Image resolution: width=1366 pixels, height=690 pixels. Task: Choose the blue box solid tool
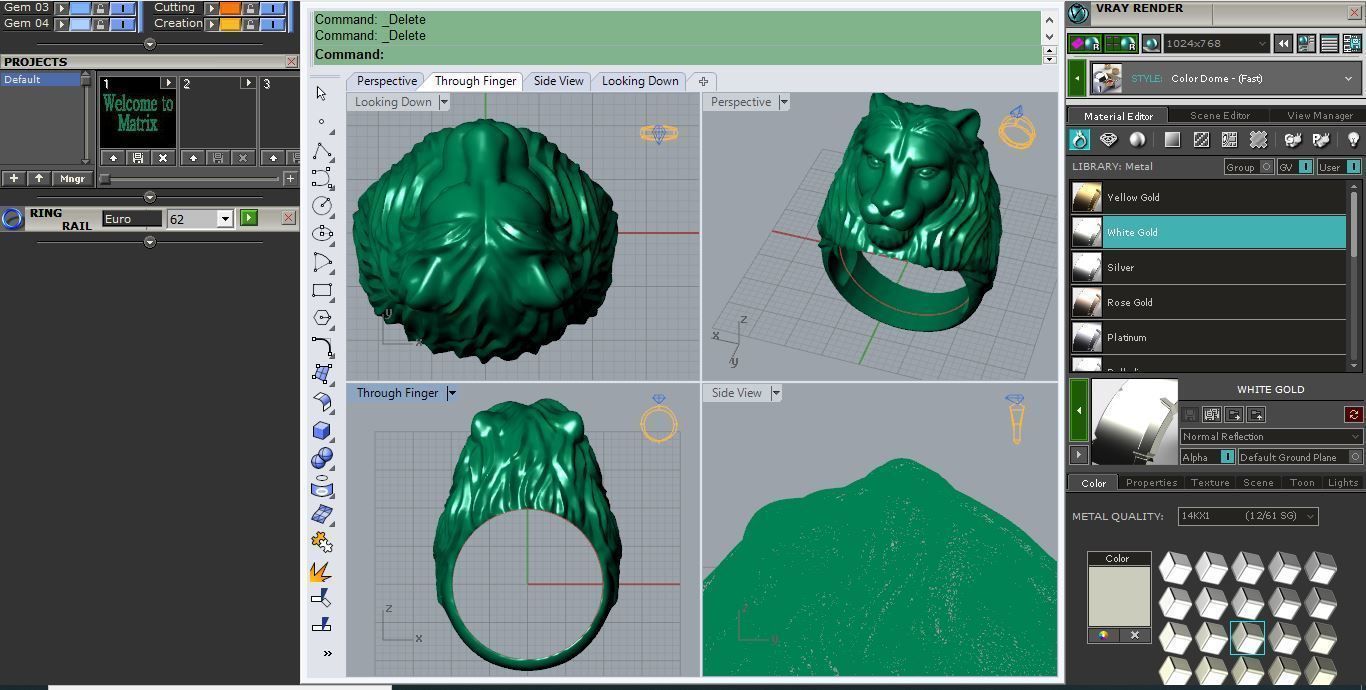322,430
